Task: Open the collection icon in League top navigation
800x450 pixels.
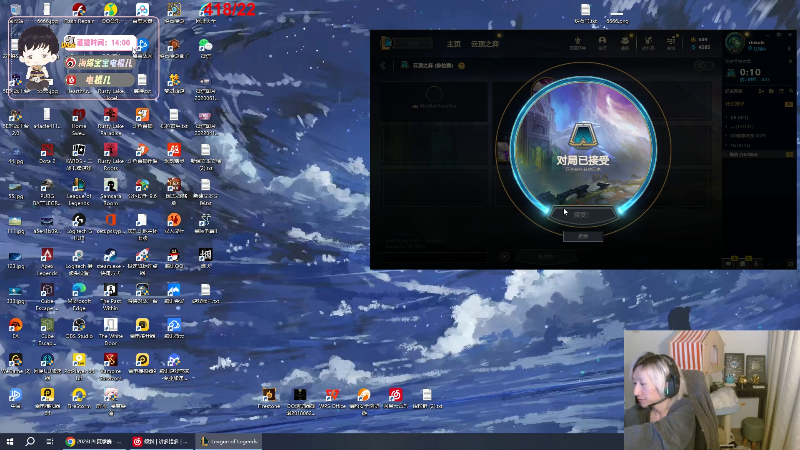Action: click(625, 43)
